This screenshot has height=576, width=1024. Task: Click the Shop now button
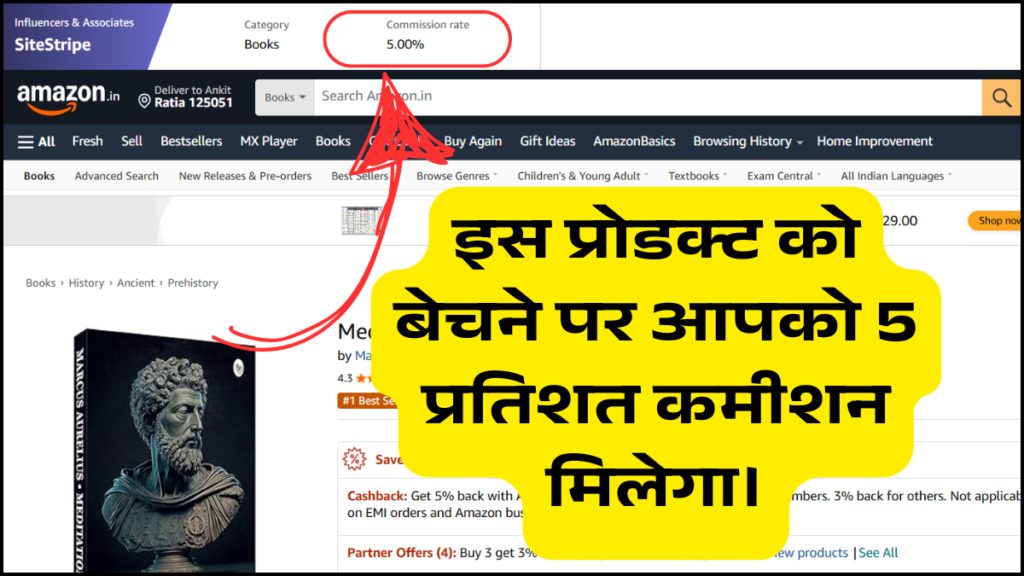995,221
